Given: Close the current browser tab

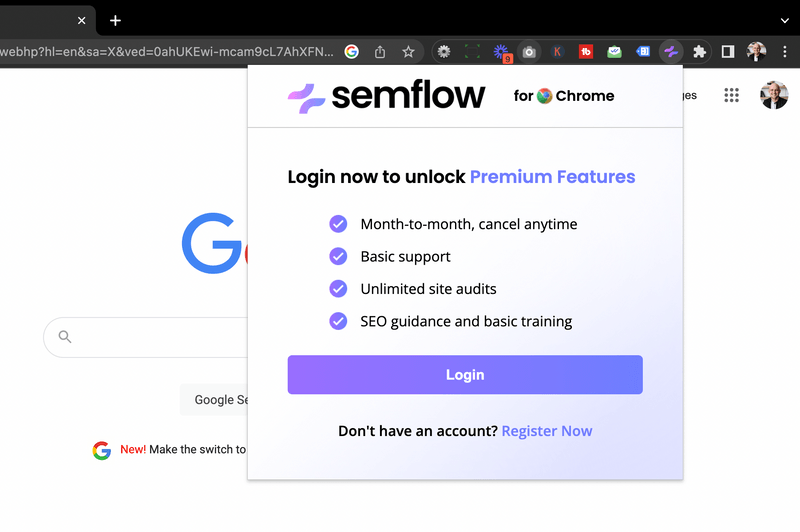Looking at the screenshot, I should pos(82,20).
